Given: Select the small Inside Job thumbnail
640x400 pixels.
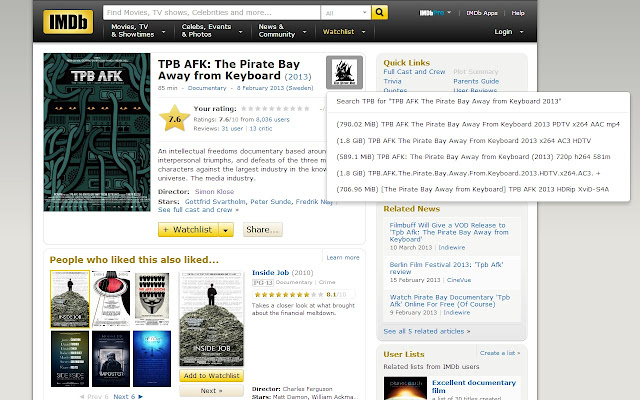Looking at the screenshot, I should [x=70, y=299].
